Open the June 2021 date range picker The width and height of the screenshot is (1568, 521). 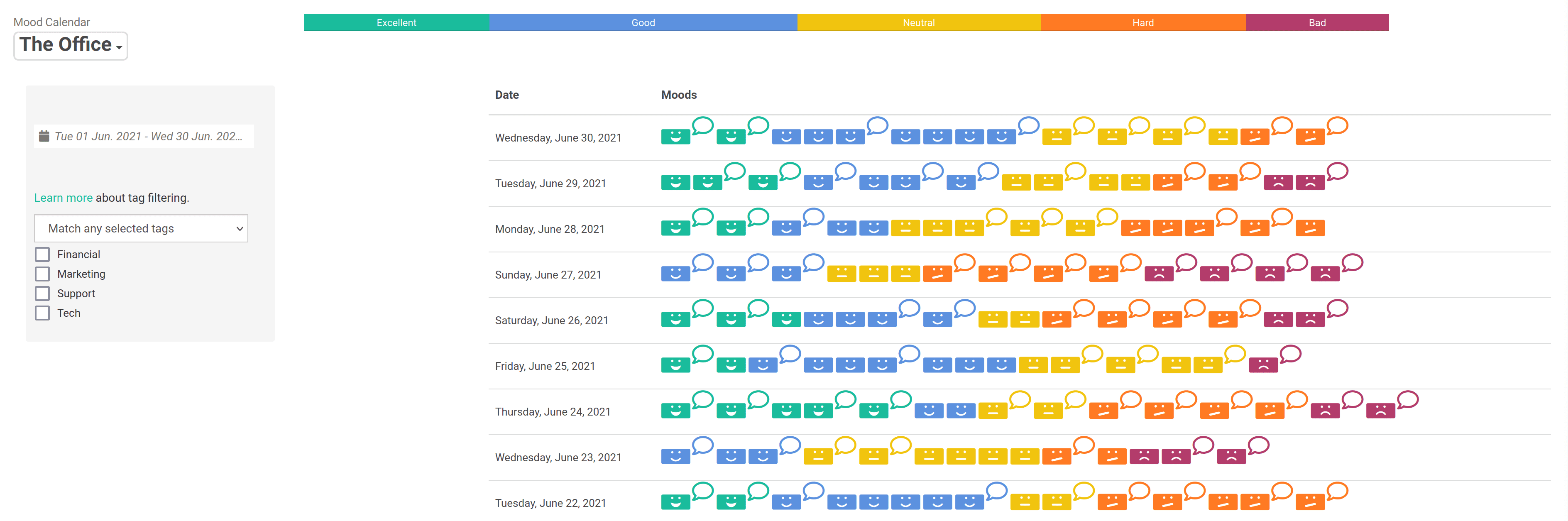[149, 136]
